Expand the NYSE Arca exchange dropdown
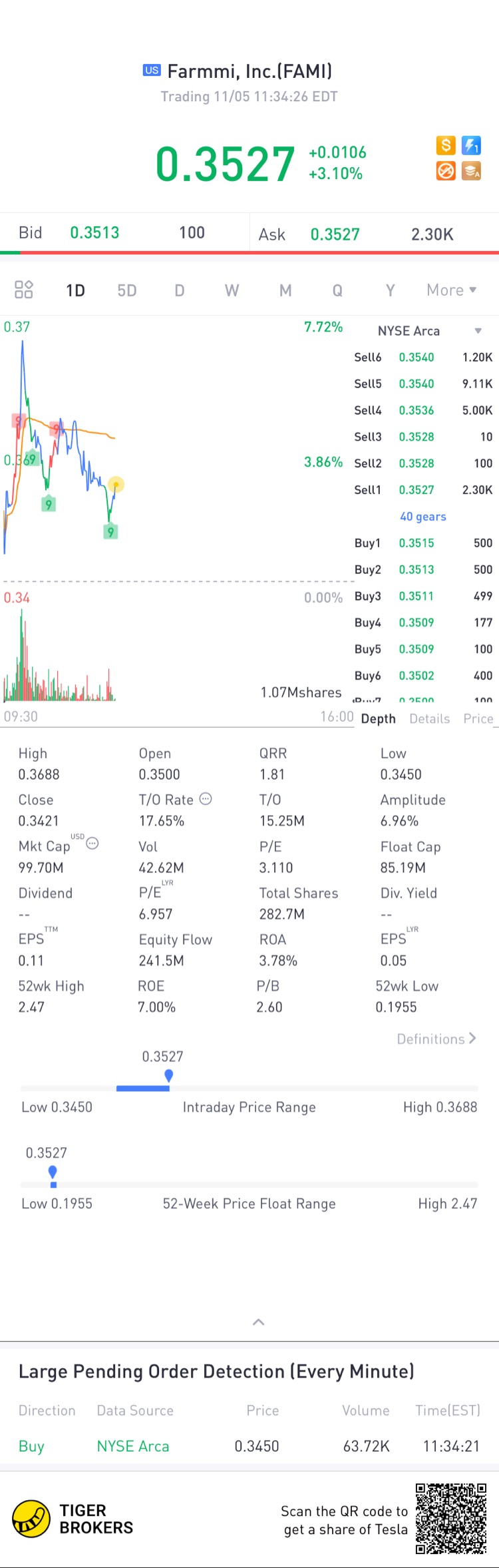Viewport: 499px width, 1568px height. [478, 331]
